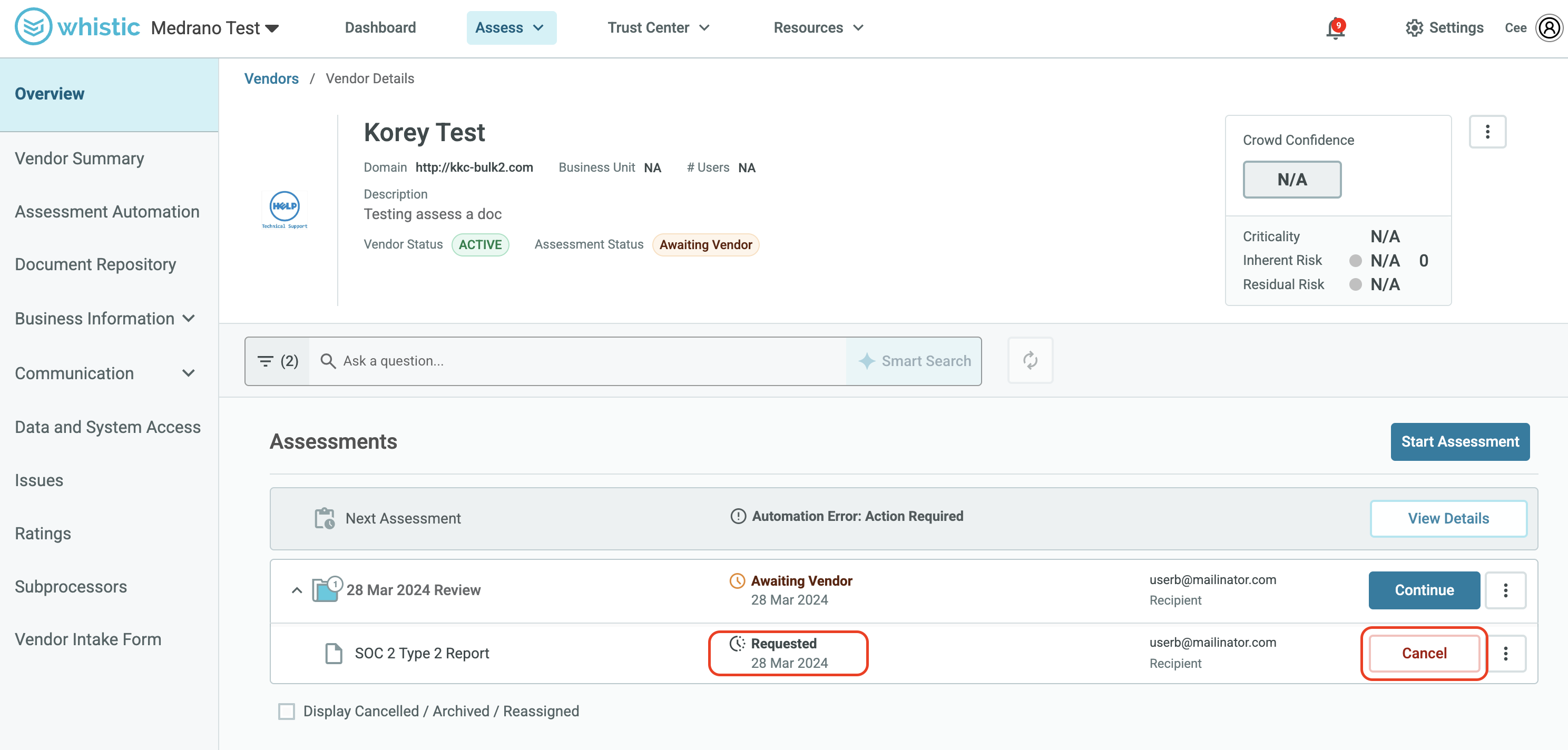Click the Next Assessment clipboard icon

coord(325,518)
